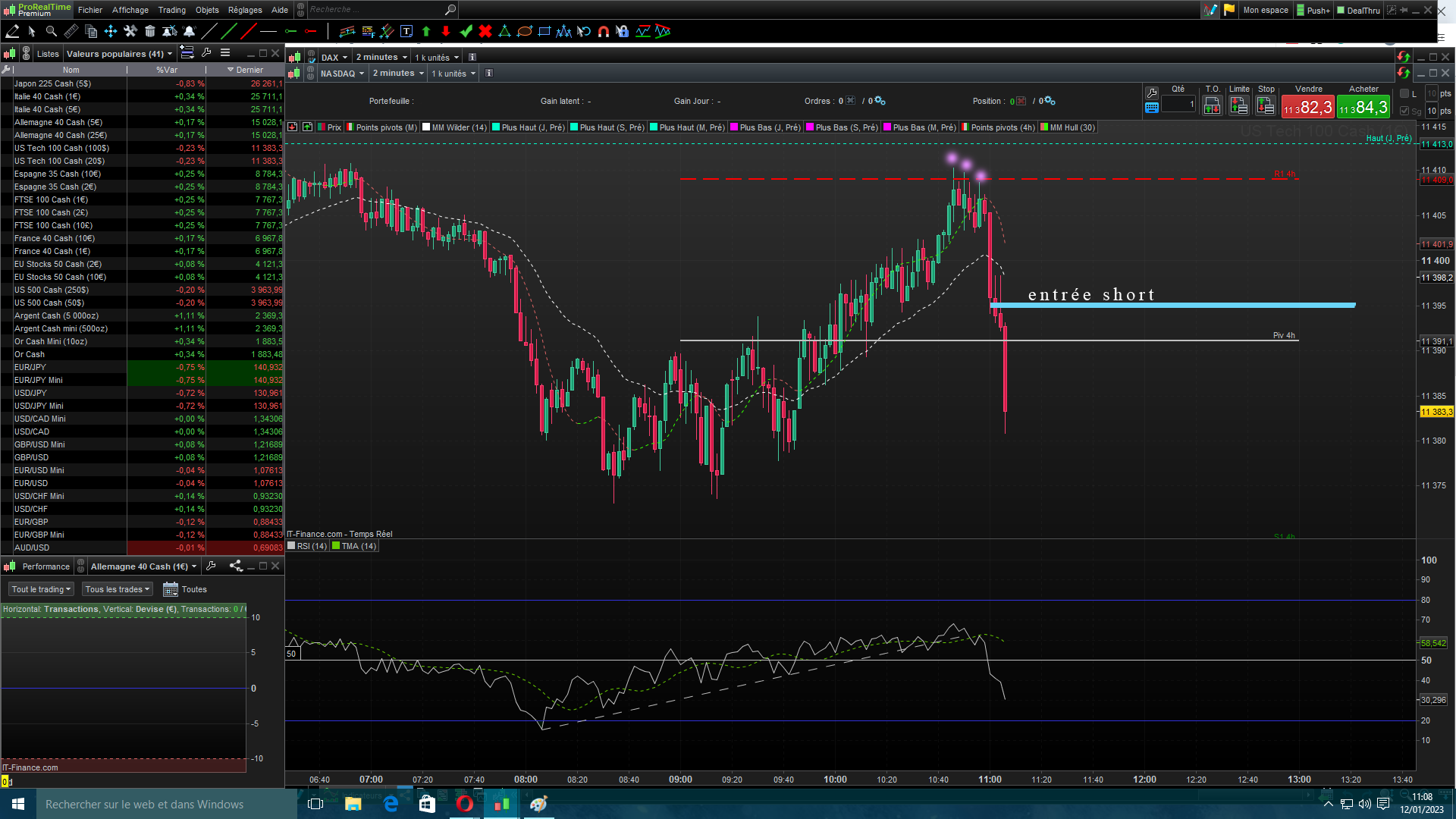Select the ellipse drawing tool
Screen dimensions: 1456x819
(525, 31)
